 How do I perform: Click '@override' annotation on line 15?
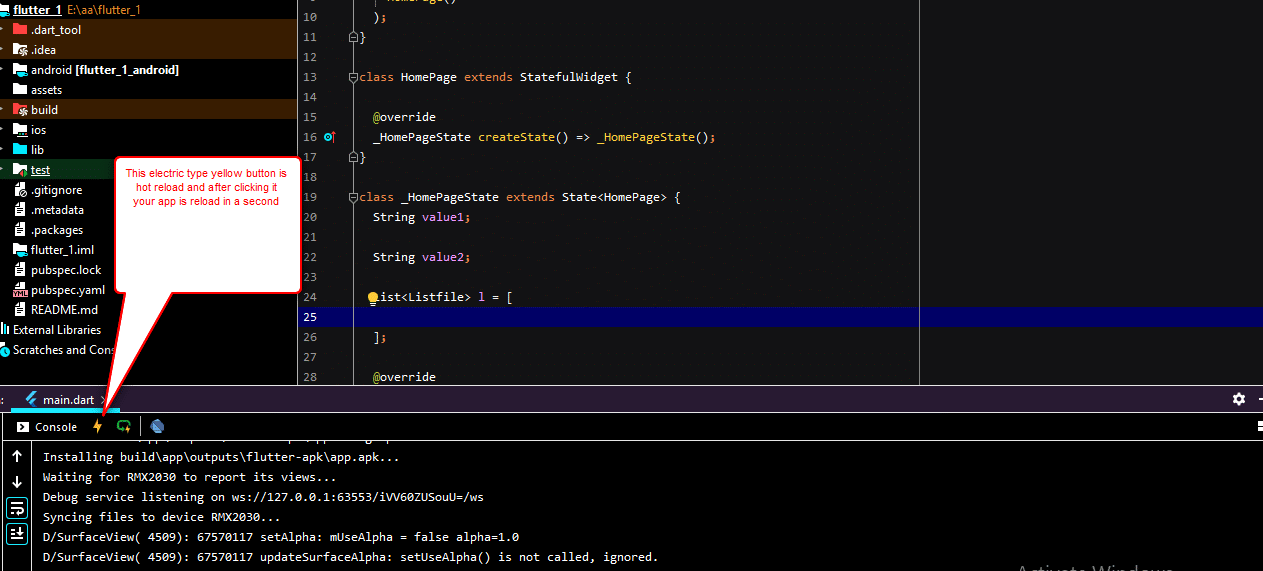[x=404, y=117]
